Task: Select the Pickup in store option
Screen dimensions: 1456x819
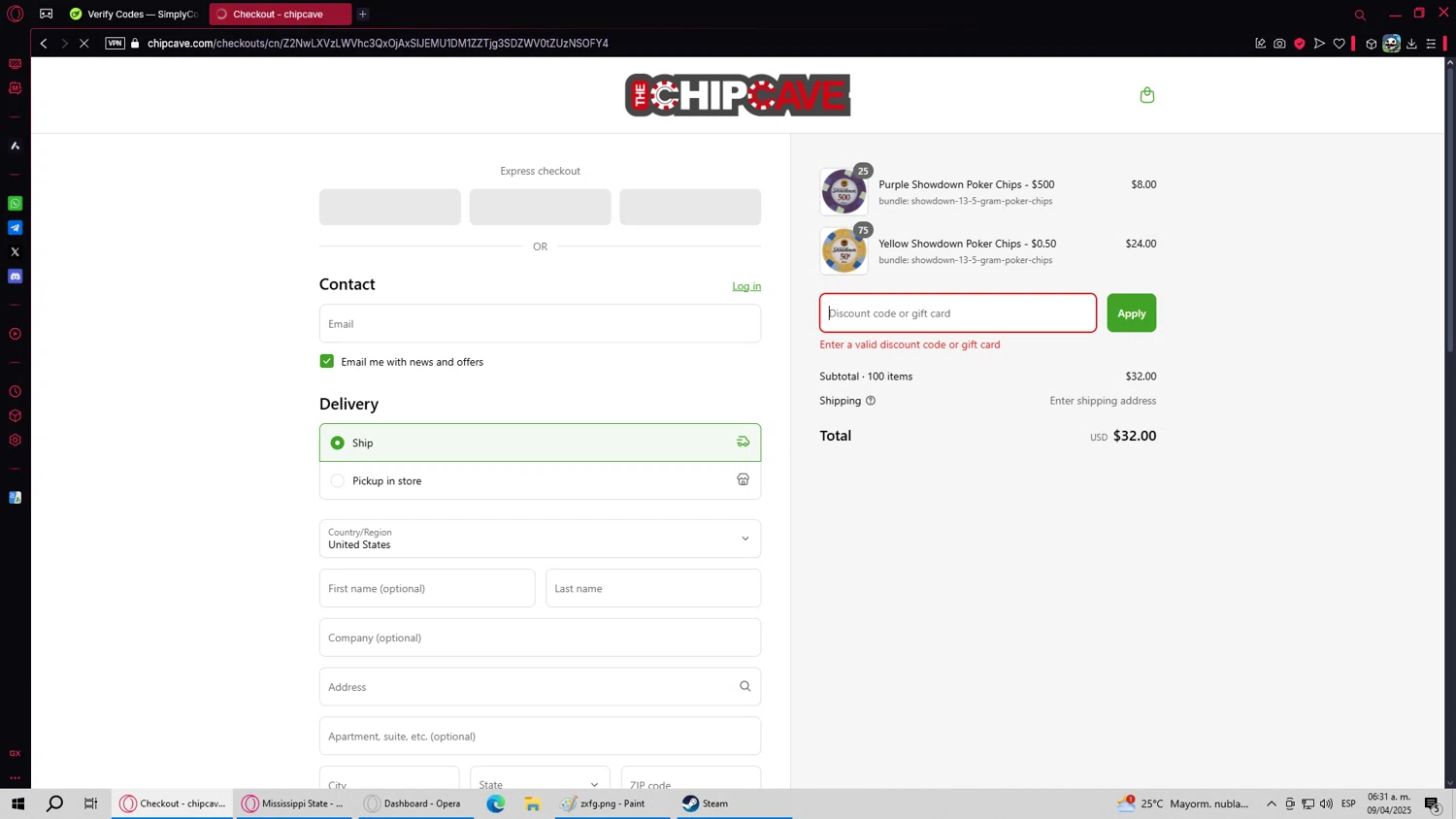Action: click(540, 480)
